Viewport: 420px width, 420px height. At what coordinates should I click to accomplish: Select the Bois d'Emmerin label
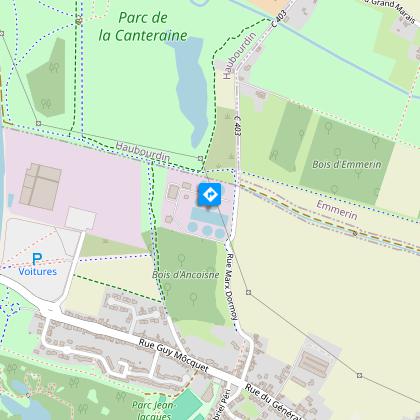[347, 164]
